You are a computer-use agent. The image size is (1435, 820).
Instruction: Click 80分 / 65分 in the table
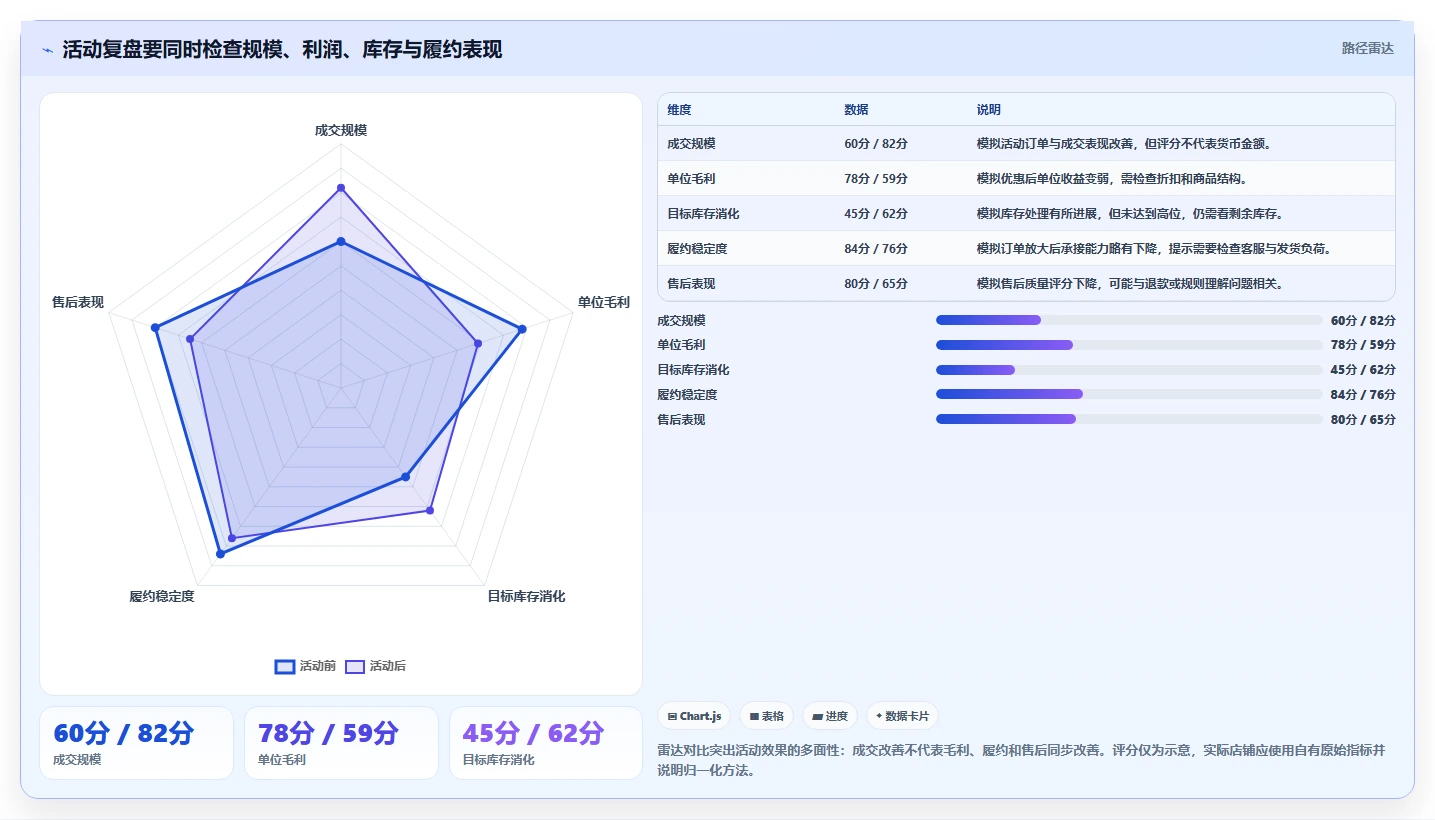pos(876,284)
